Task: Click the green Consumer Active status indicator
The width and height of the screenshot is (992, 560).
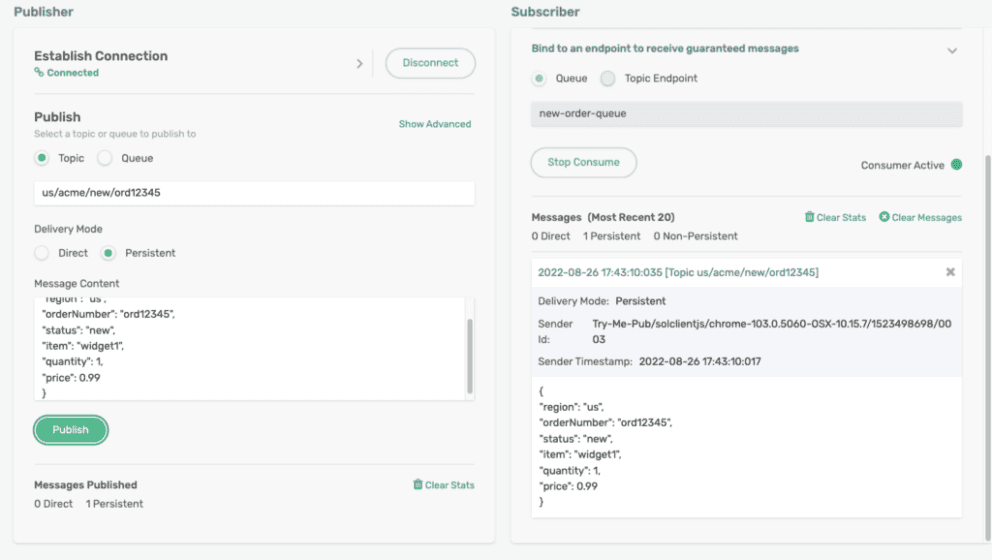Action: pos(956,165)
